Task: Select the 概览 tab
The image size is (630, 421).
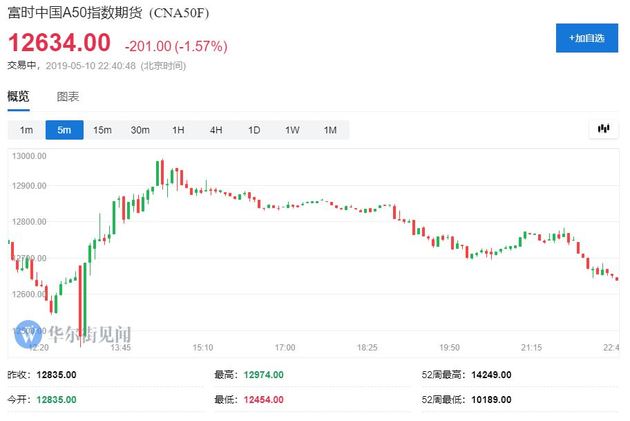Action: click(18, 96)
